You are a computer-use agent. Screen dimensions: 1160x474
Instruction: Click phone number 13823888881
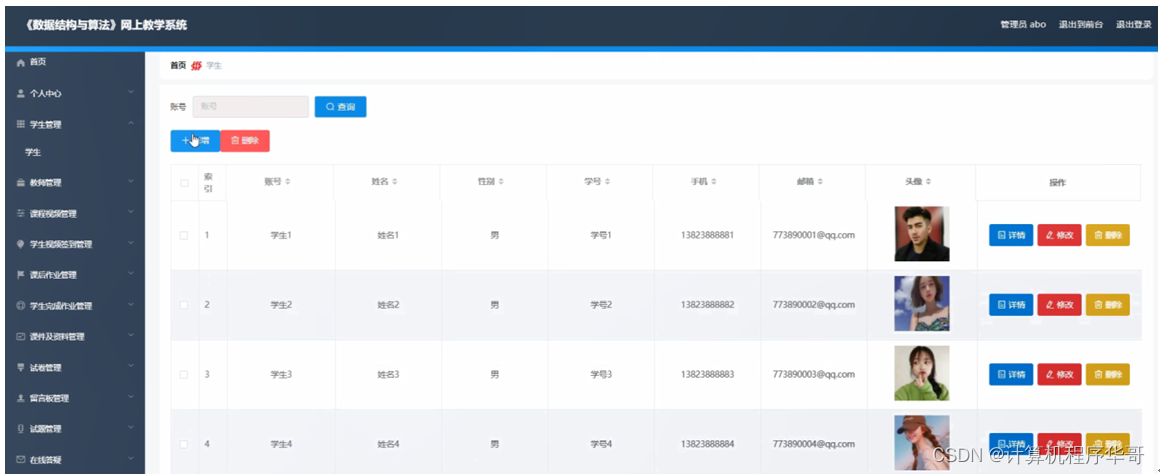pos(707,235)
